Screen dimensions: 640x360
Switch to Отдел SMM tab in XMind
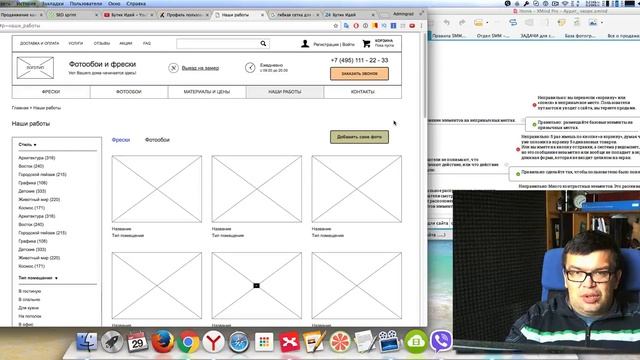[493, 36]
